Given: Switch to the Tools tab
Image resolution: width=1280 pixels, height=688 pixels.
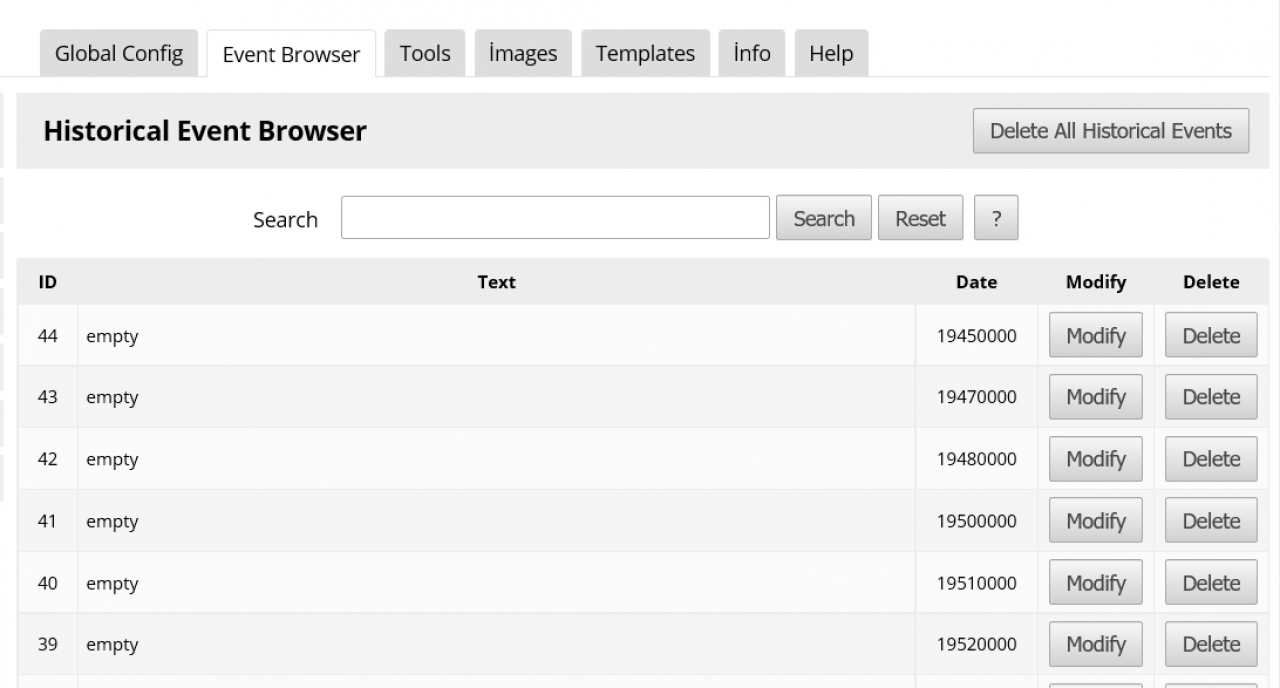Looking at the screenshot, I should 425,54.
